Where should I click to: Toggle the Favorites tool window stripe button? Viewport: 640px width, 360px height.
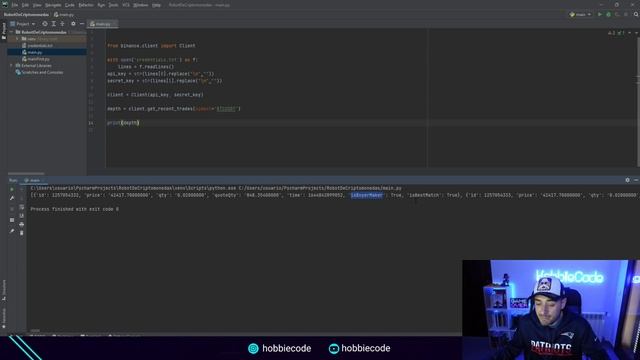pyautogui.click(x=4, y=318)
